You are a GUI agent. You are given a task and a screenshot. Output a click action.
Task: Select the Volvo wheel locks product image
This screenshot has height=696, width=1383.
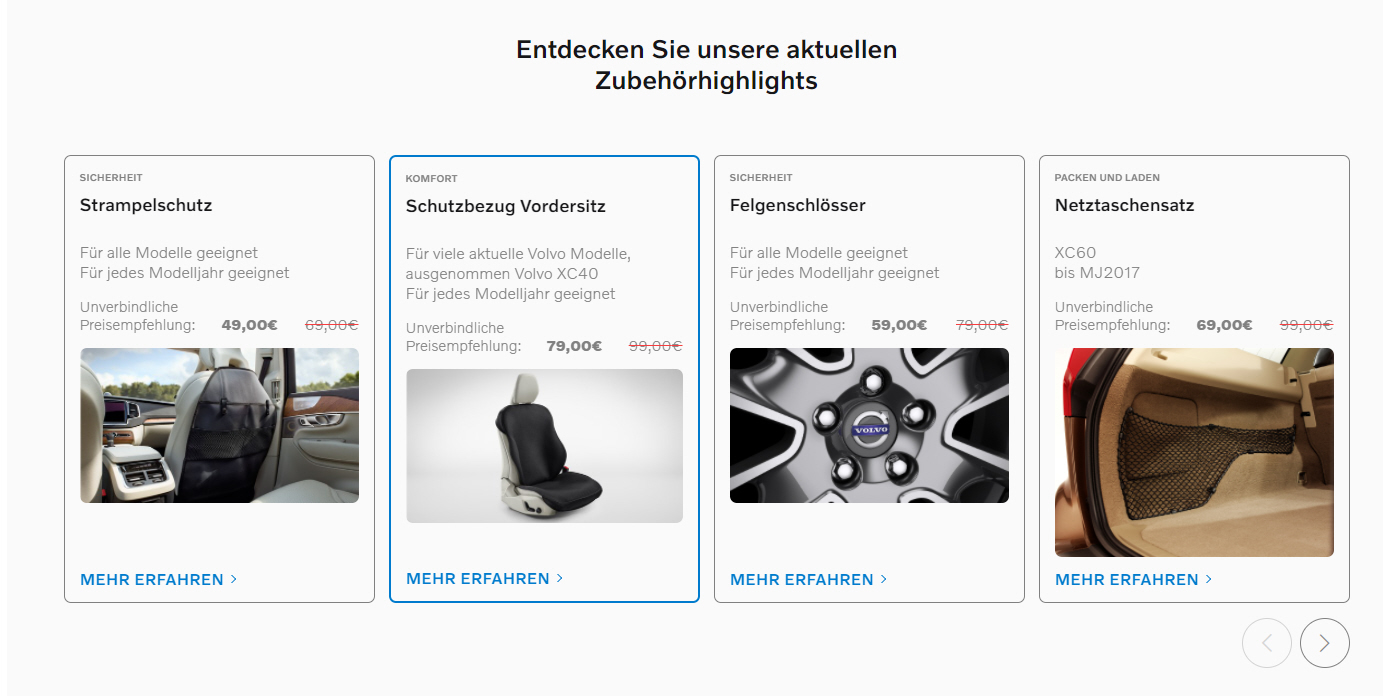[x=869, y=425]
